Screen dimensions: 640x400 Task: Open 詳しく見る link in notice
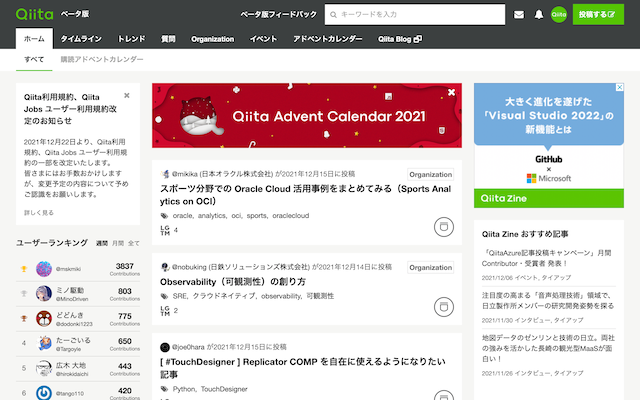coord(39,213)
